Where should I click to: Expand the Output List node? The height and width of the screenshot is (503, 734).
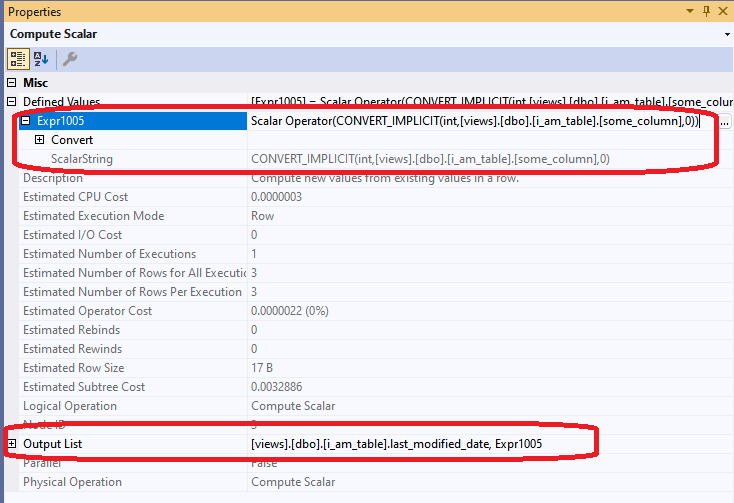pyautogui.click(x=11, y=444)
